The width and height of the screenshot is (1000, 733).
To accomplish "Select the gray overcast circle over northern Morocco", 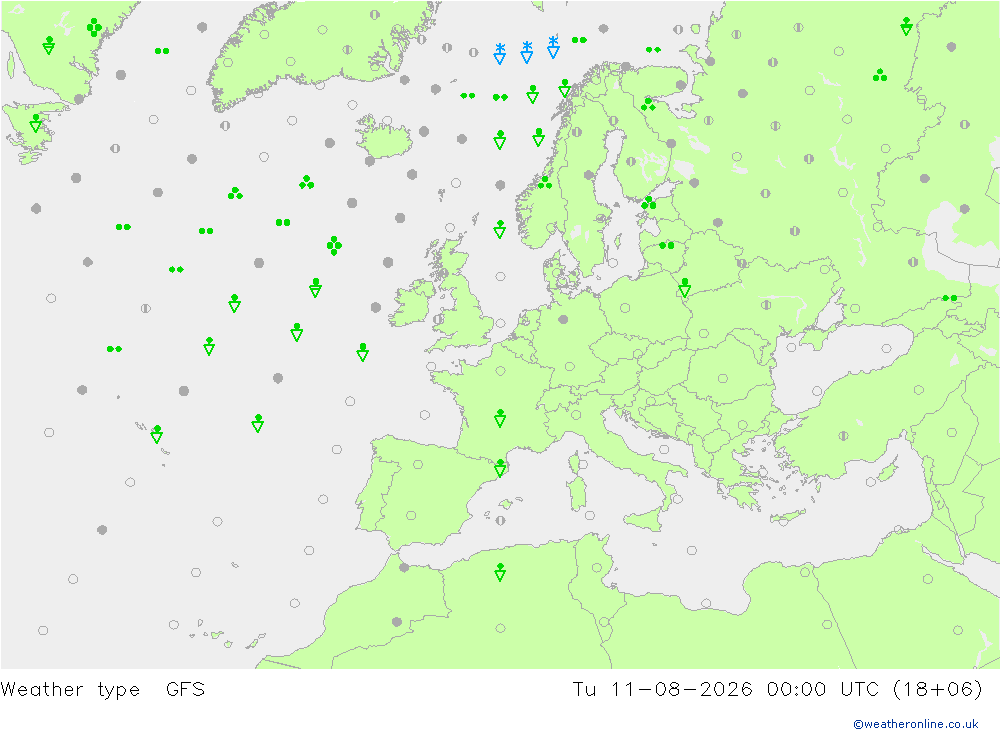I will [404, 567].
